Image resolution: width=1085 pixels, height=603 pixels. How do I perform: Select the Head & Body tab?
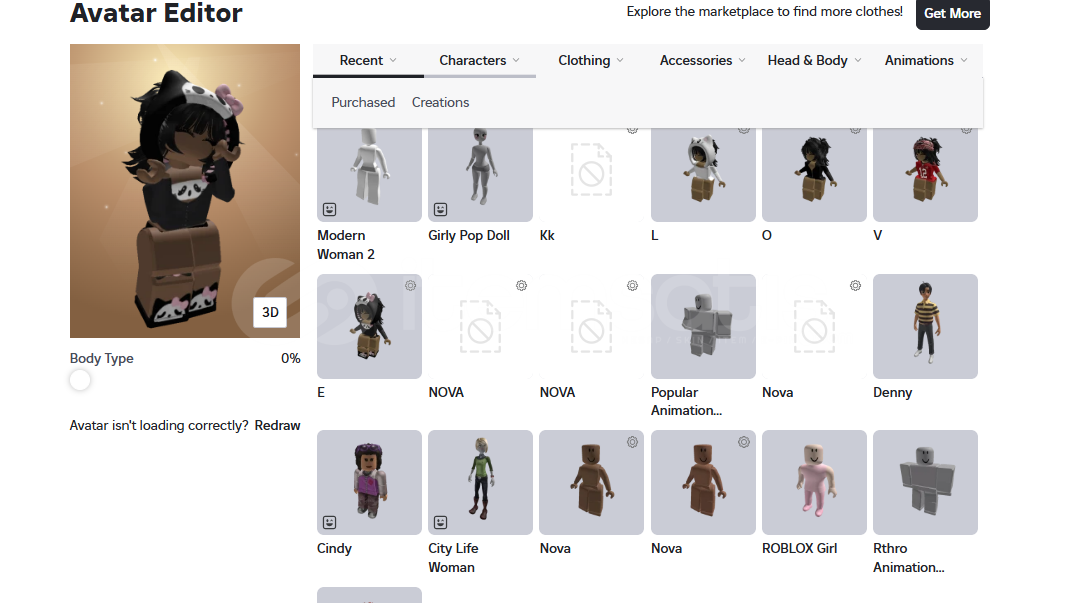(x=814, y=60)
